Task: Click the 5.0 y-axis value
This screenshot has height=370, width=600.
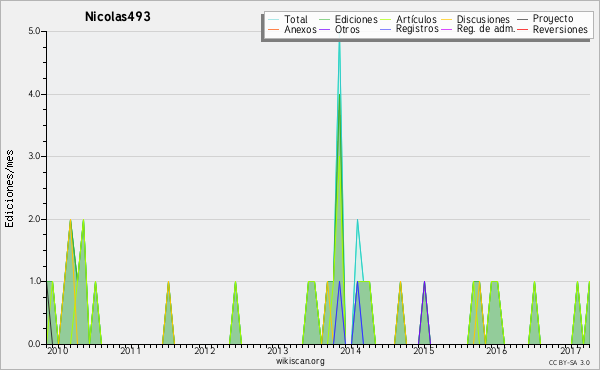Action: [x=34, y=31]
